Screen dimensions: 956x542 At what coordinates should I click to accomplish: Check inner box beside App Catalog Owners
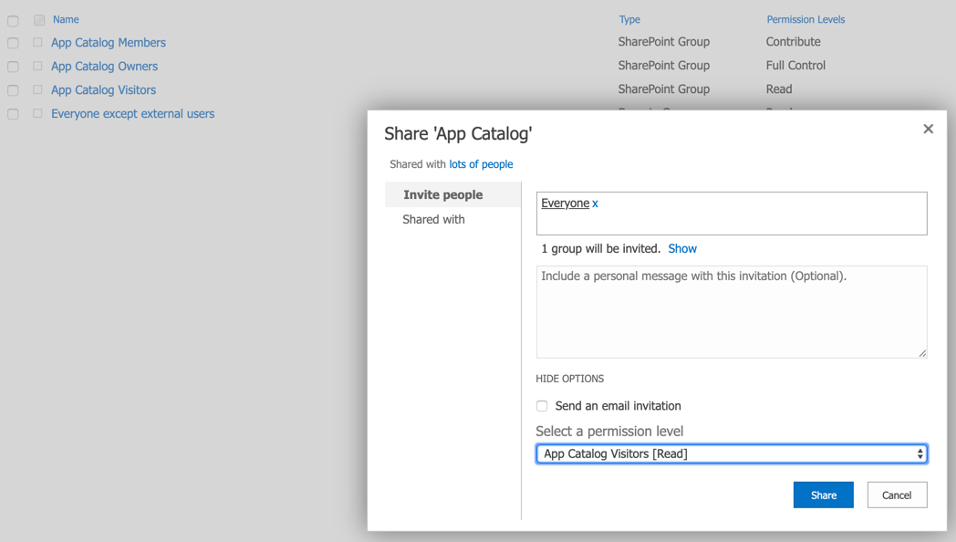(38, 66)
